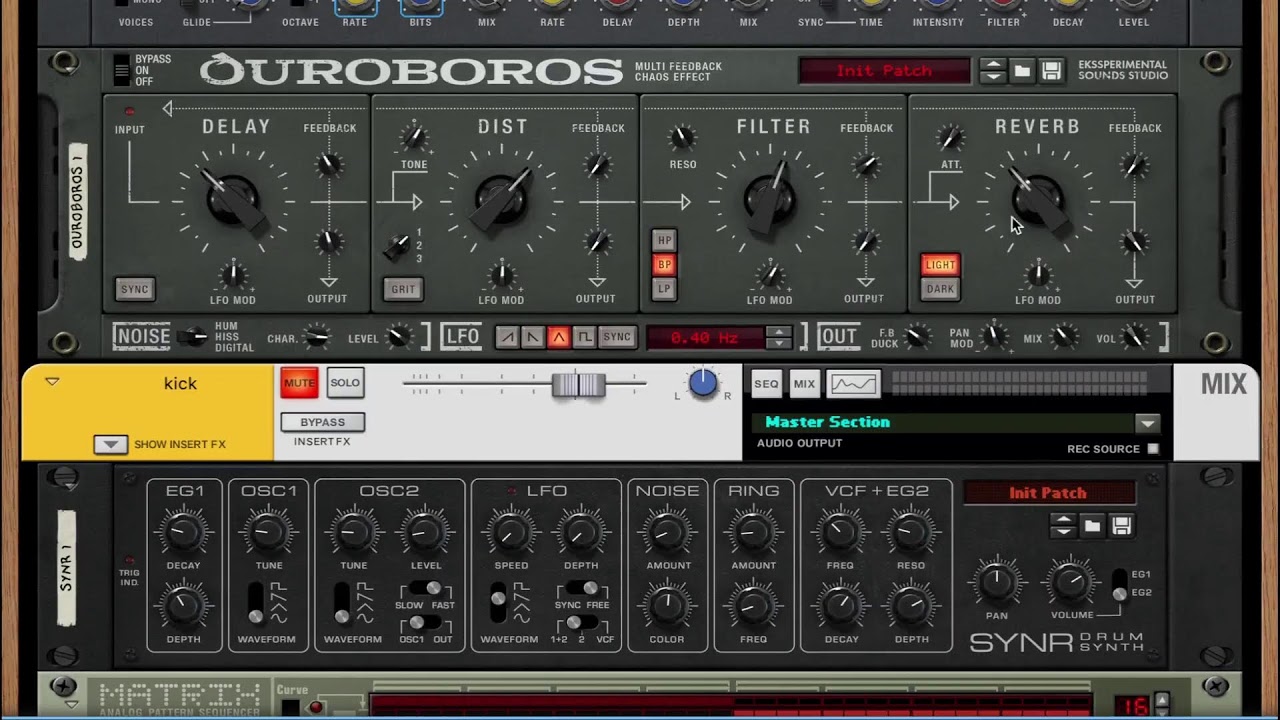The image size is (1280, 720).
Task: Select the BP filter type
Action: [x=664, y=265]
